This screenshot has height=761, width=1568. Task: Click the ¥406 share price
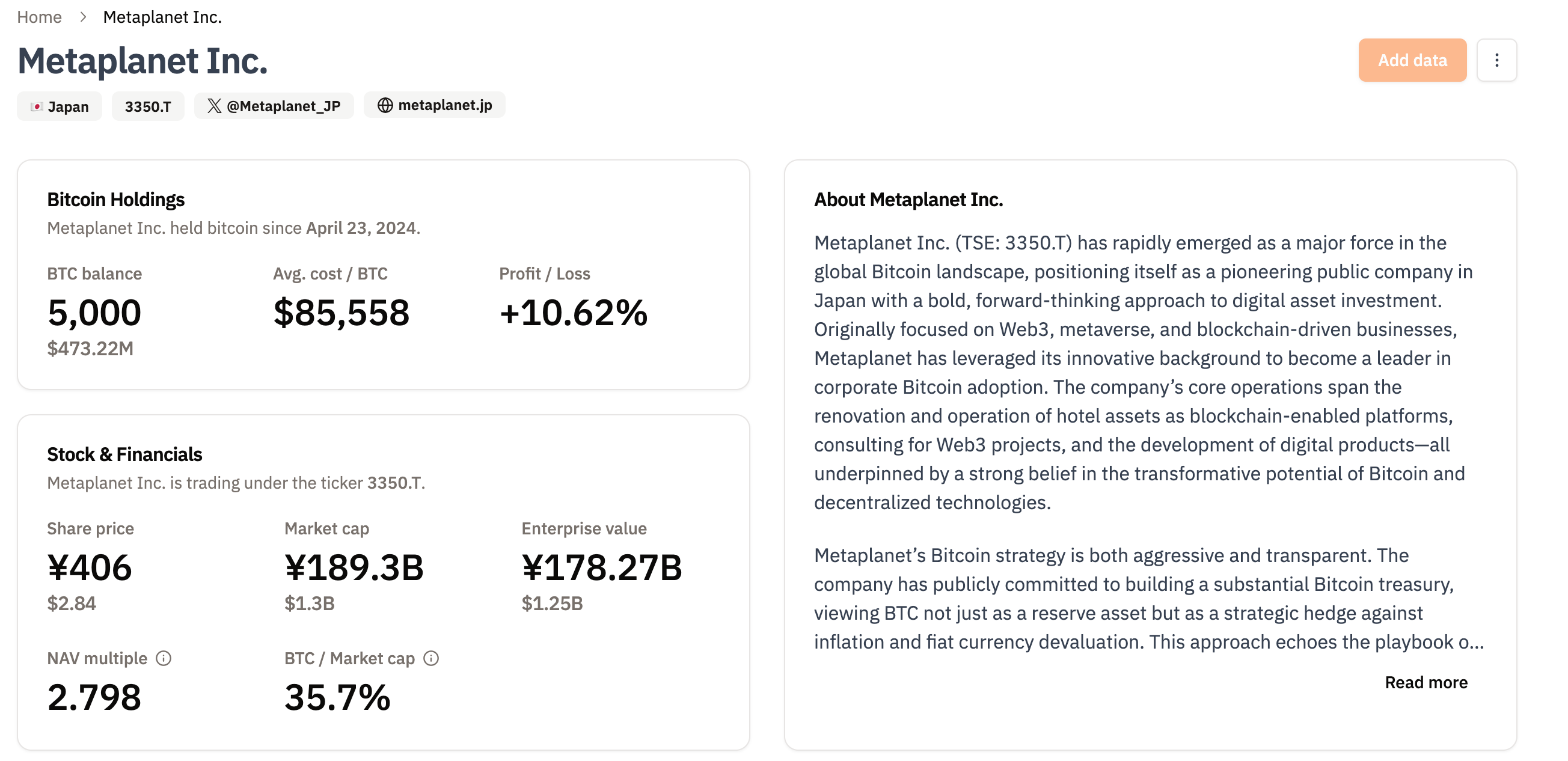coord(90,567)
